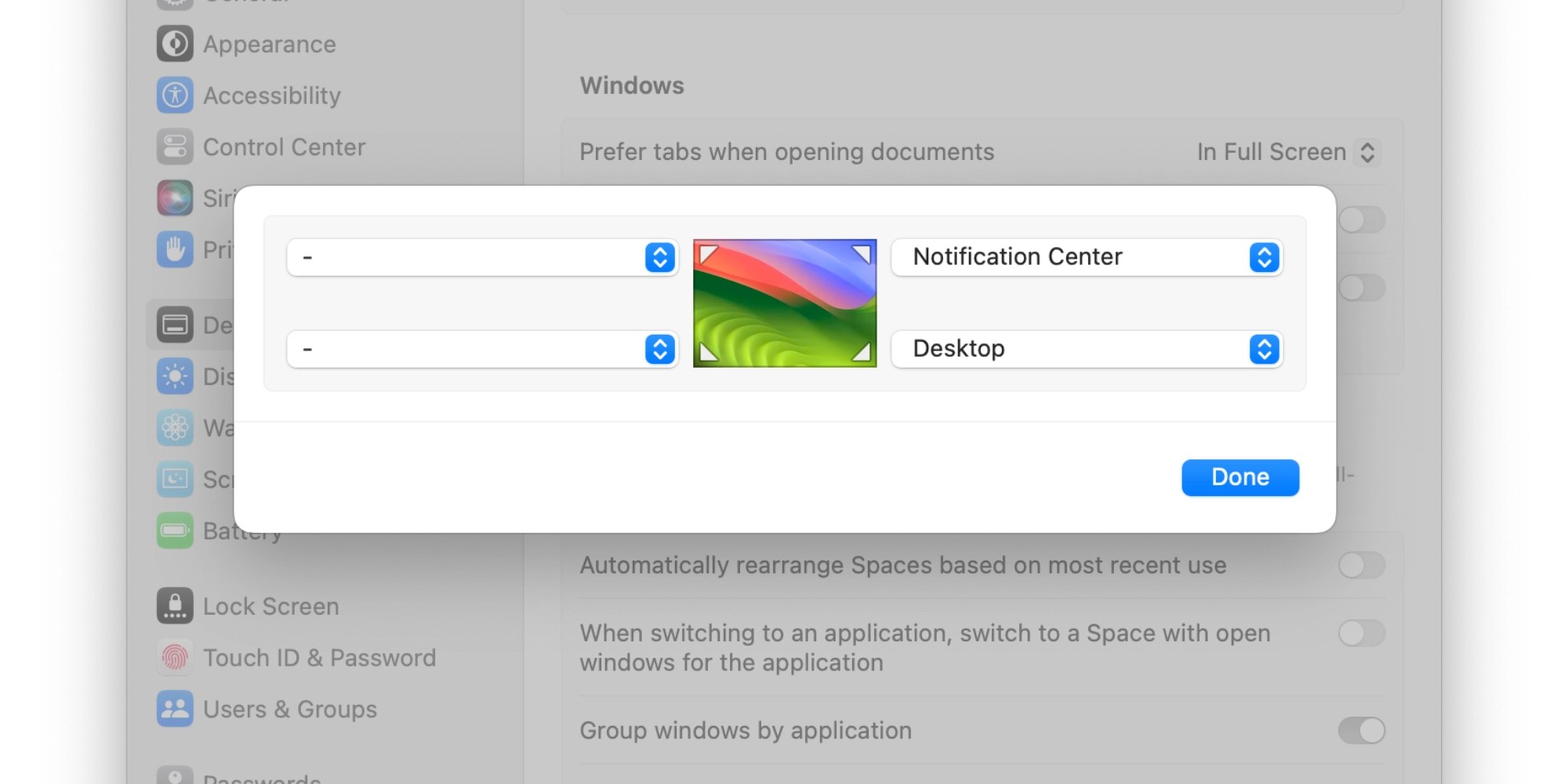The height and width of the screenshot is (784, 1568).
Task: Change the In Full Screen tabs preference
Action: pyautogui.click(x=1287, y=152)
